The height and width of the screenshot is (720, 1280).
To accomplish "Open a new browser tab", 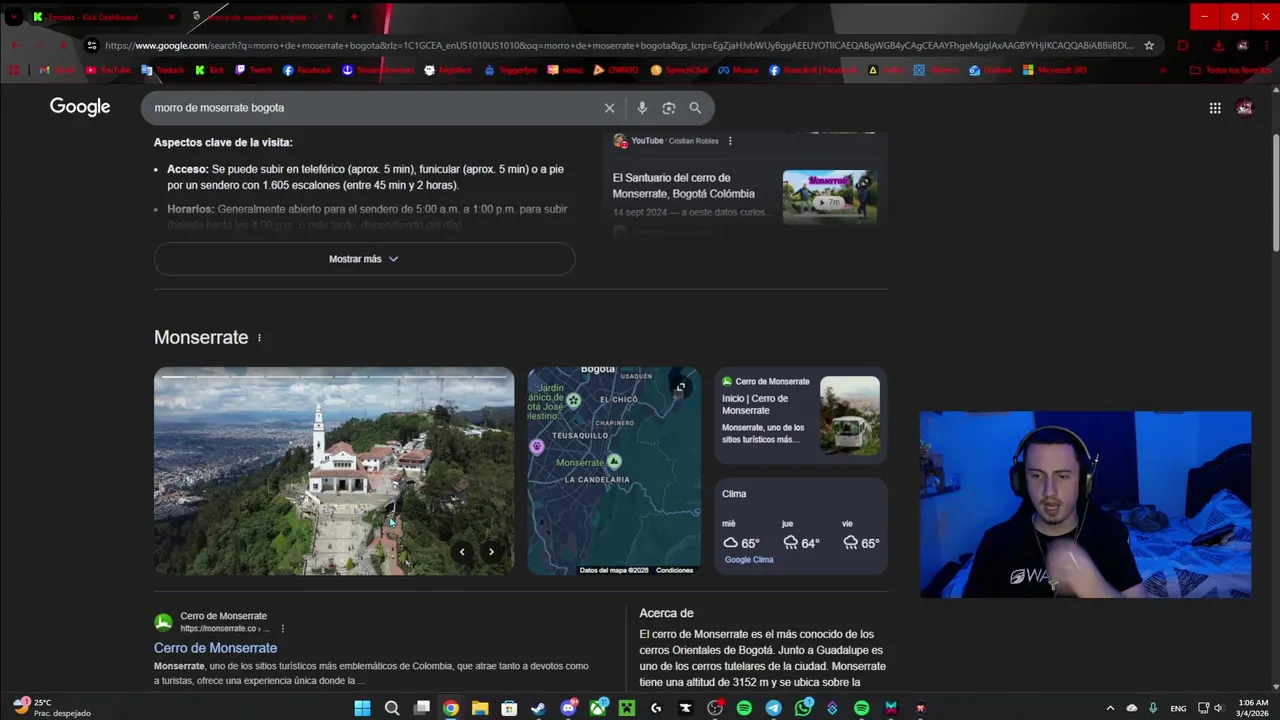I will pos(354,17).
